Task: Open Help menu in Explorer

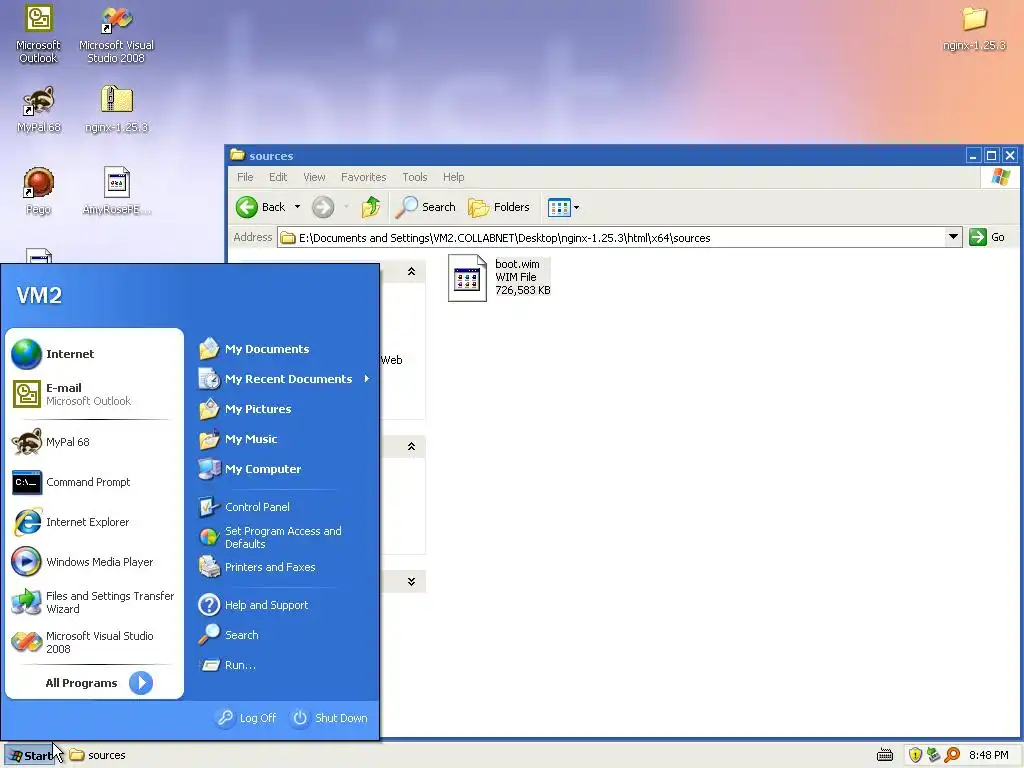Action: [x=453, y=177]
